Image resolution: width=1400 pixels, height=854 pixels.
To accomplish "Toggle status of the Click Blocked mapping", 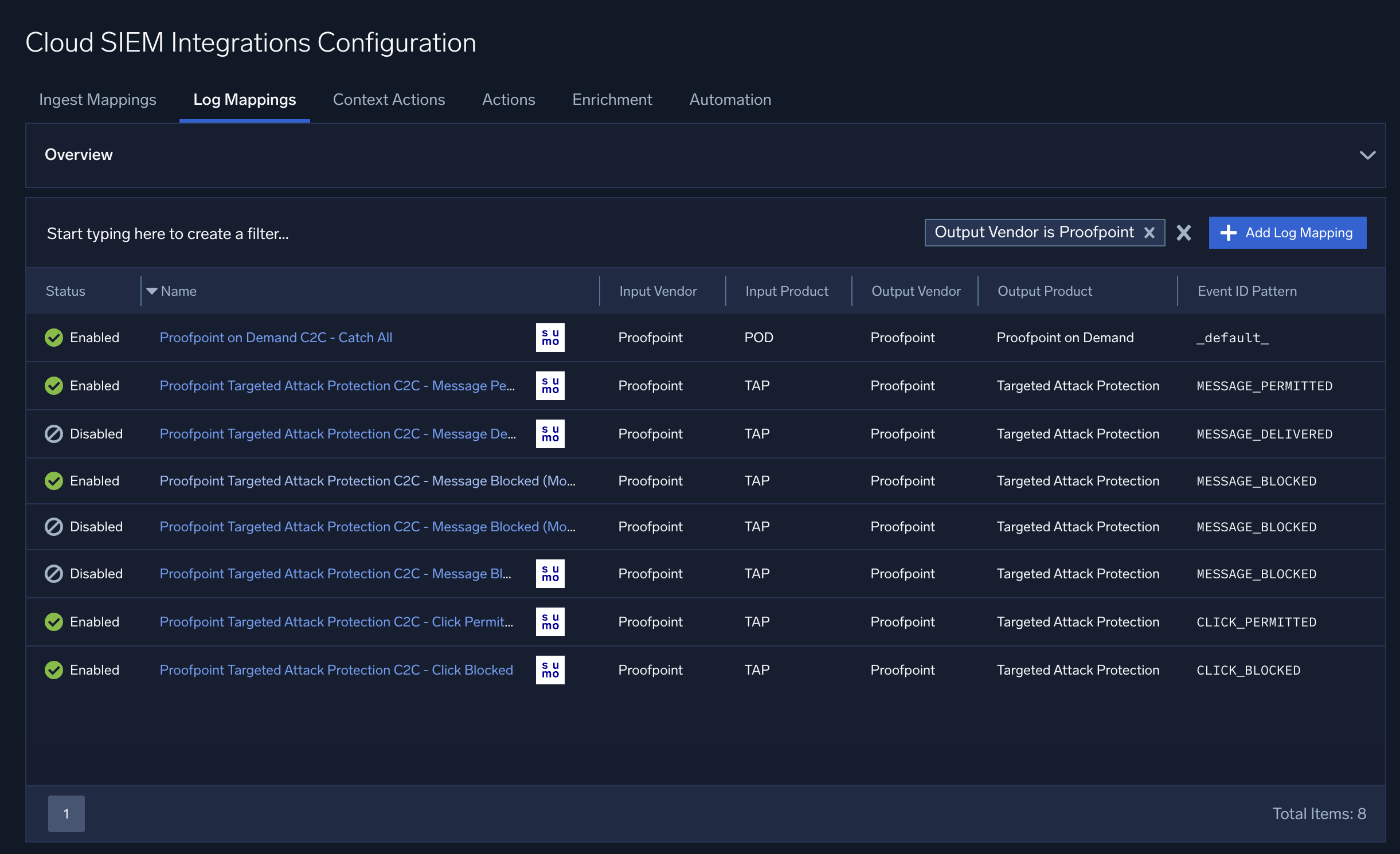I will pos(53,669).
